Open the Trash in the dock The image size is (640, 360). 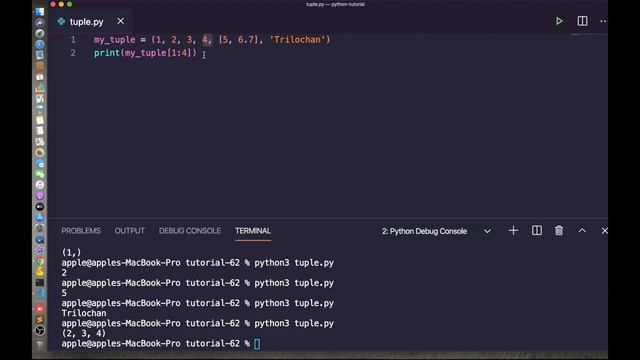tap(40, 345)
